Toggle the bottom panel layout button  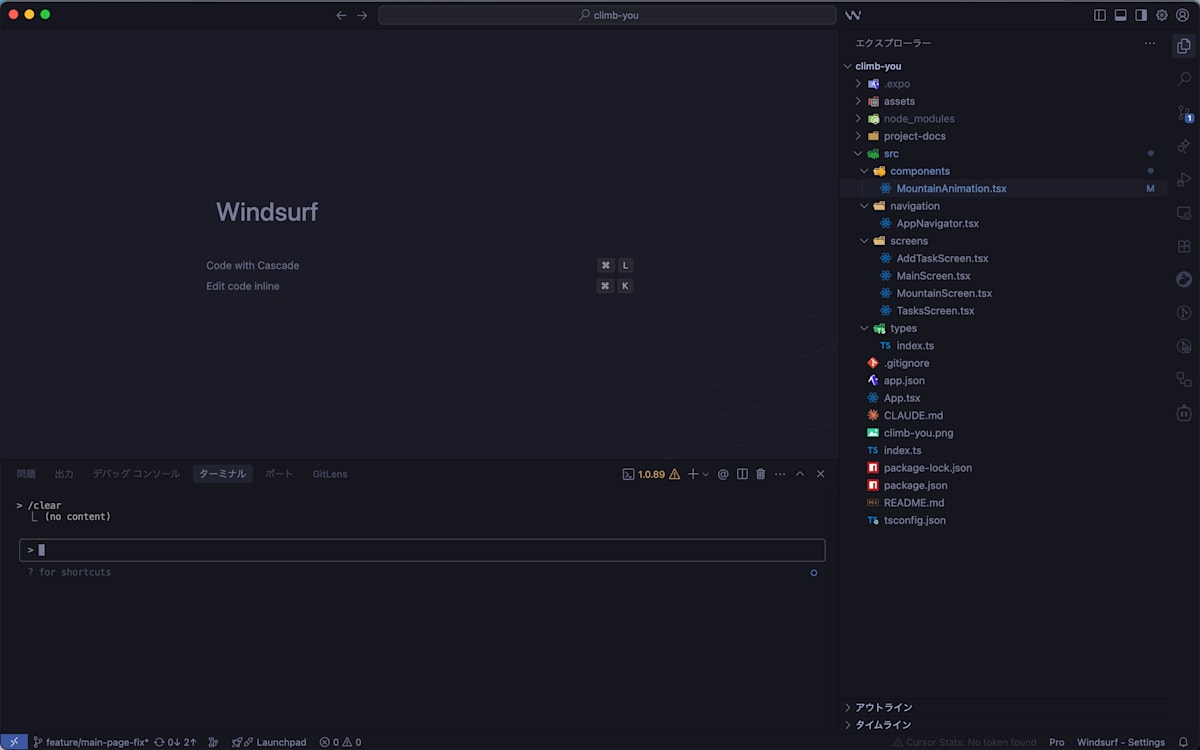point(1121,15)
